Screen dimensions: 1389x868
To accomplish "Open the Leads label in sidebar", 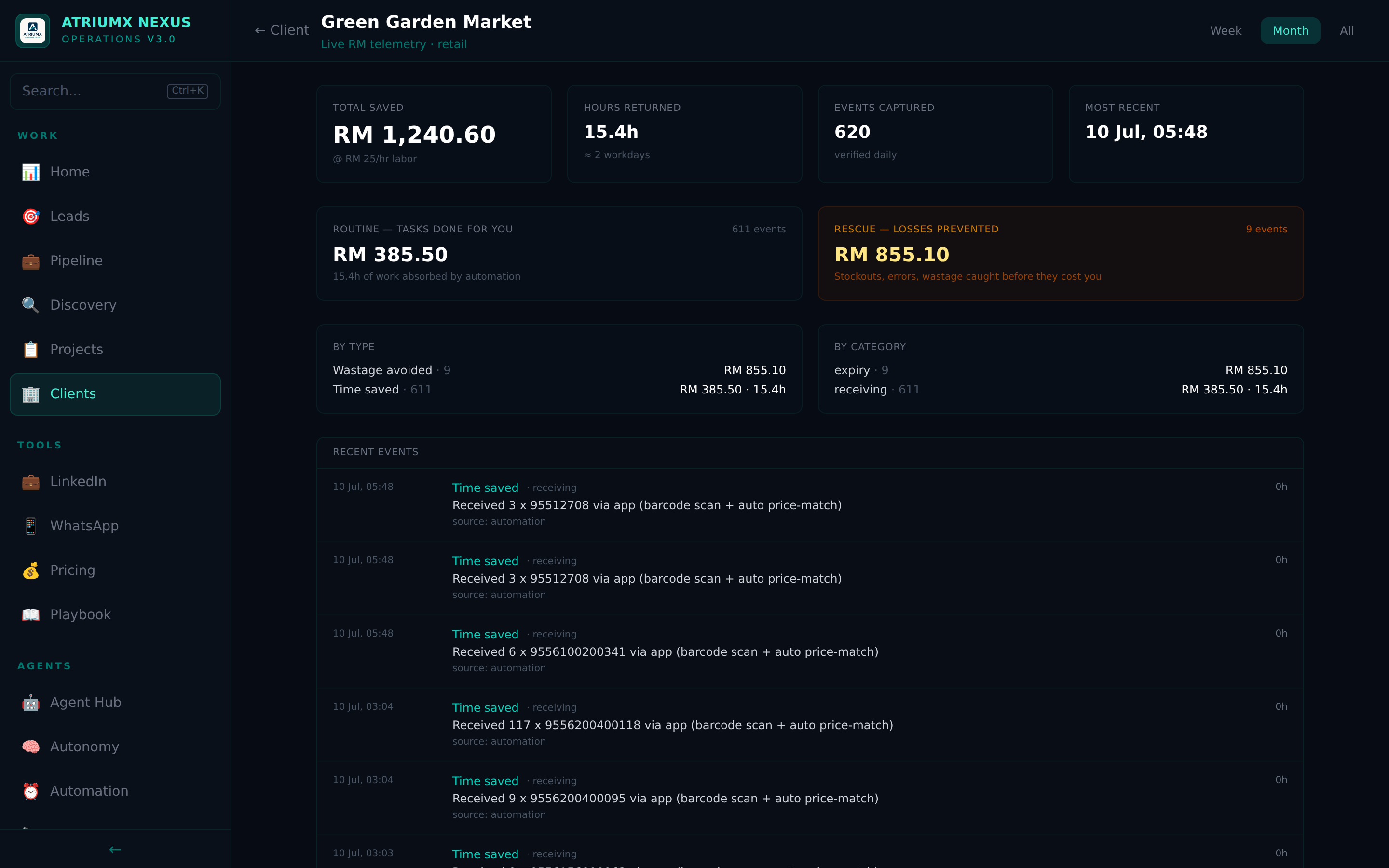I will (69, 217).
